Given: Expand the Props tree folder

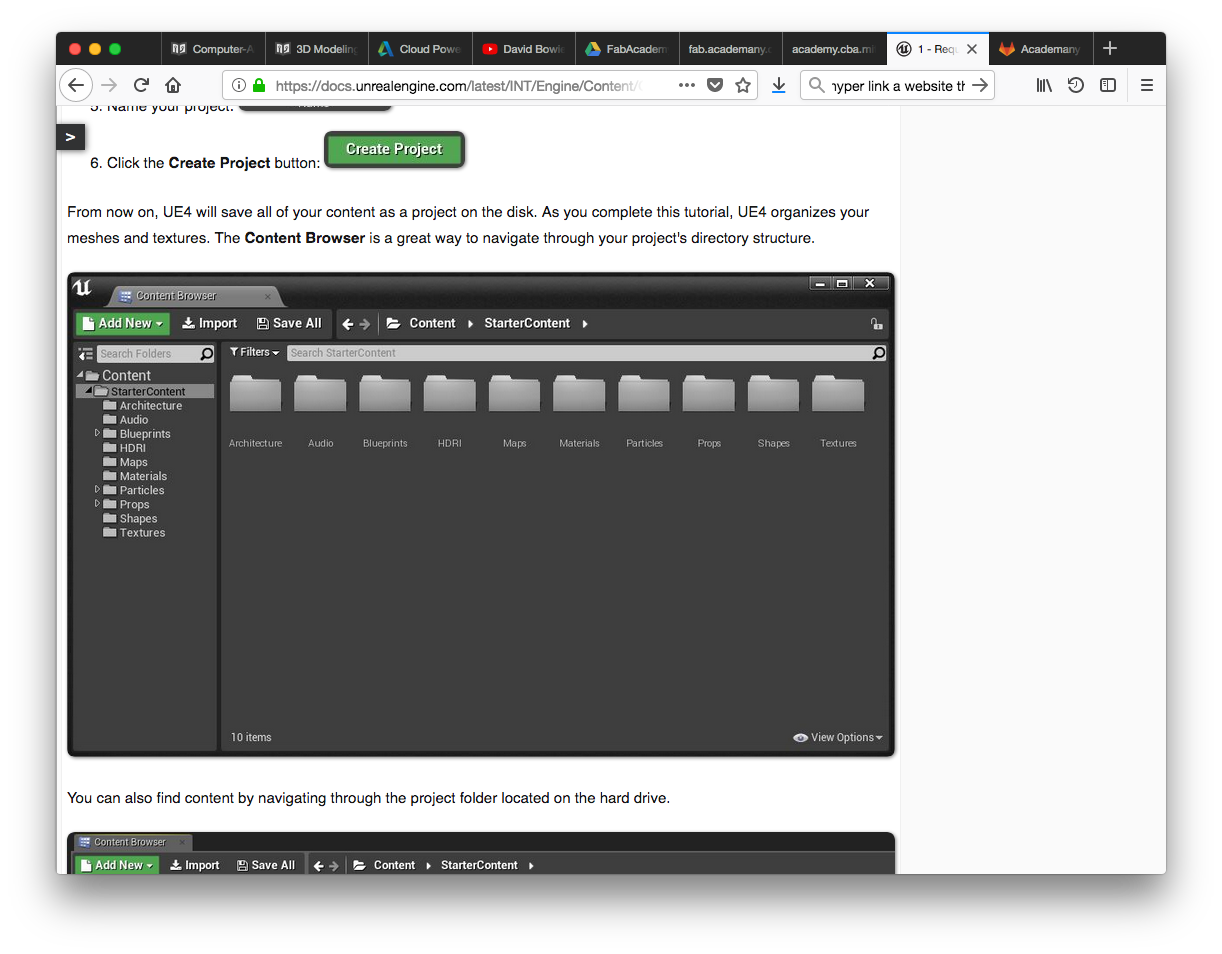Looking at the screenshot, I should (x=97, y=503).
